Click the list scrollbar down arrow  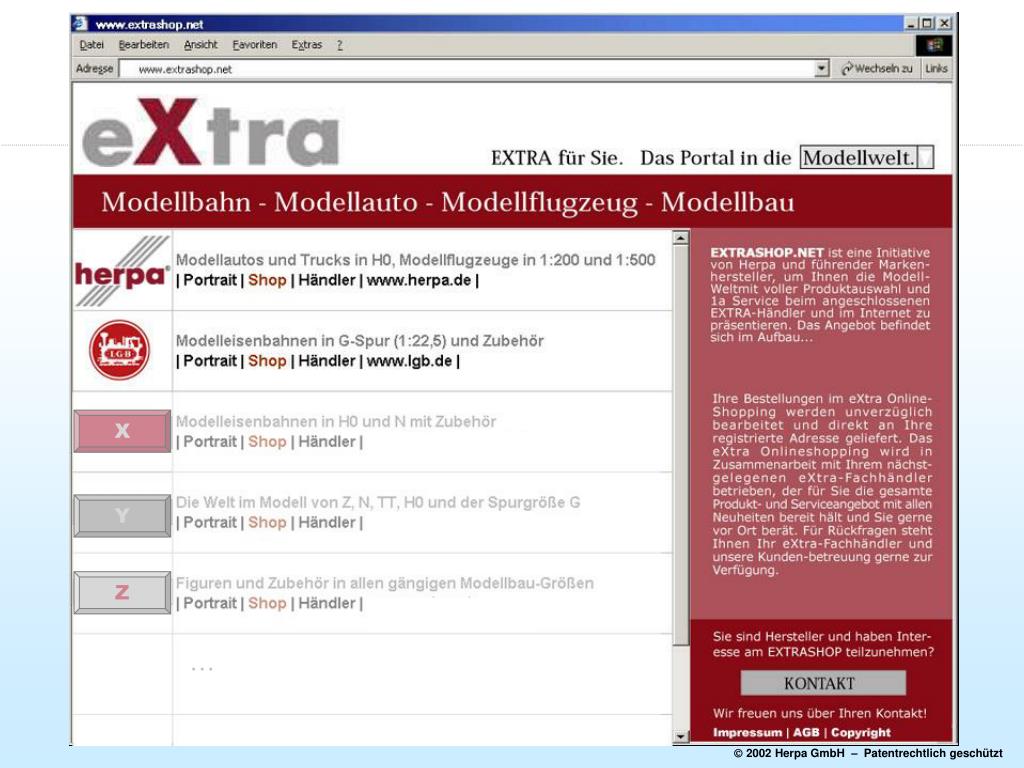click(x=680, y=737)
